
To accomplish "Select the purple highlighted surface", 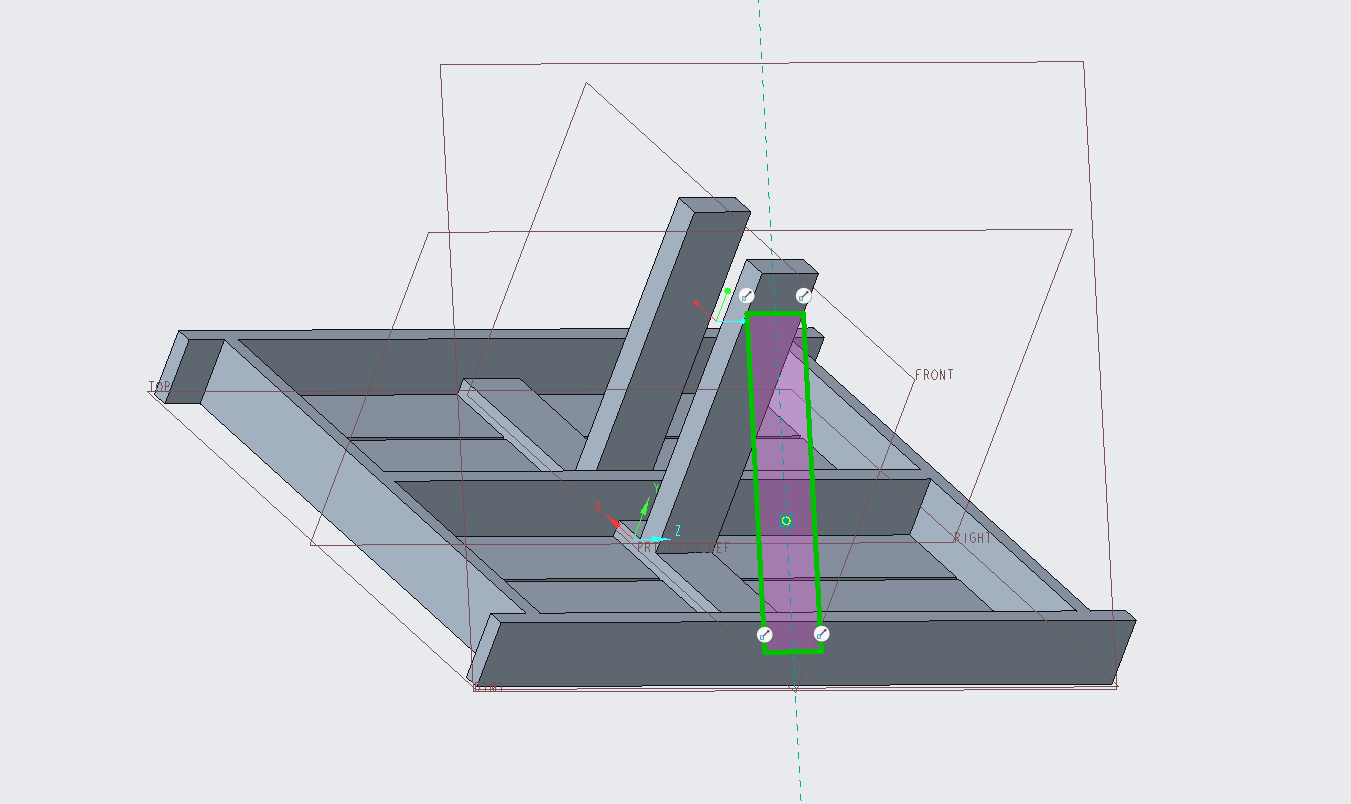I will coord(785,483).
